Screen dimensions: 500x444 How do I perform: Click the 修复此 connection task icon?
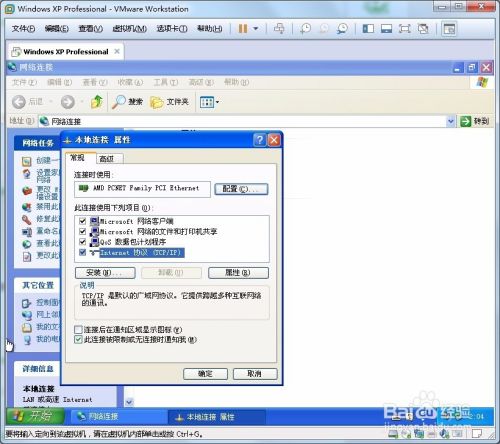click(x=27, y=219)
